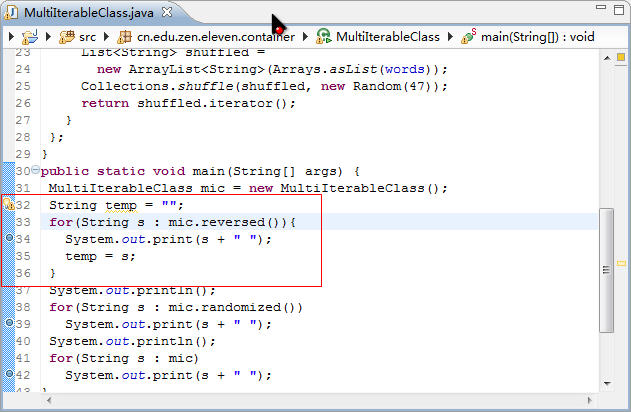Click 'new Random(47)' on line 25
The height and width of the screenshot is (412, 631).
(x=376, y=87)
